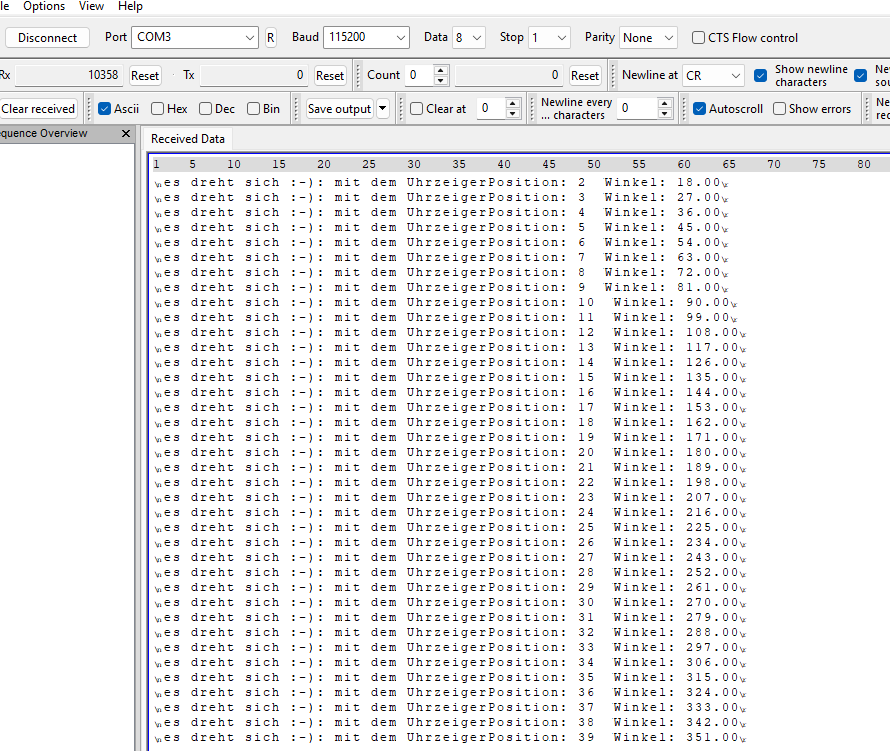
Task: Choose the Newline at CR dropdown
Action: click(714, 76)
